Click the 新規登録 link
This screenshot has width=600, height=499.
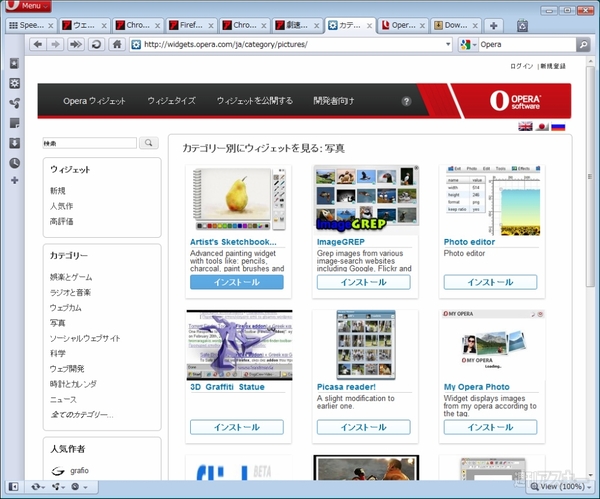553,66
